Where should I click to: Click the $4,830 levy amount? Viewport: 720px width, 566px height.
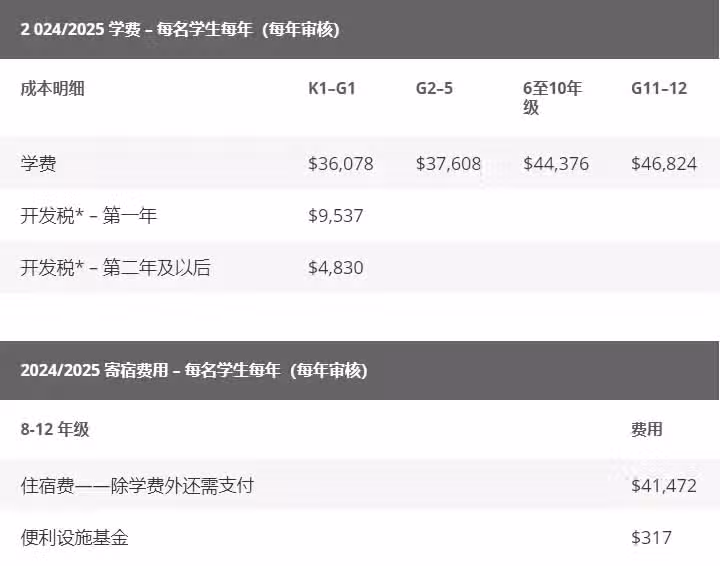click(x=336, y=268)
